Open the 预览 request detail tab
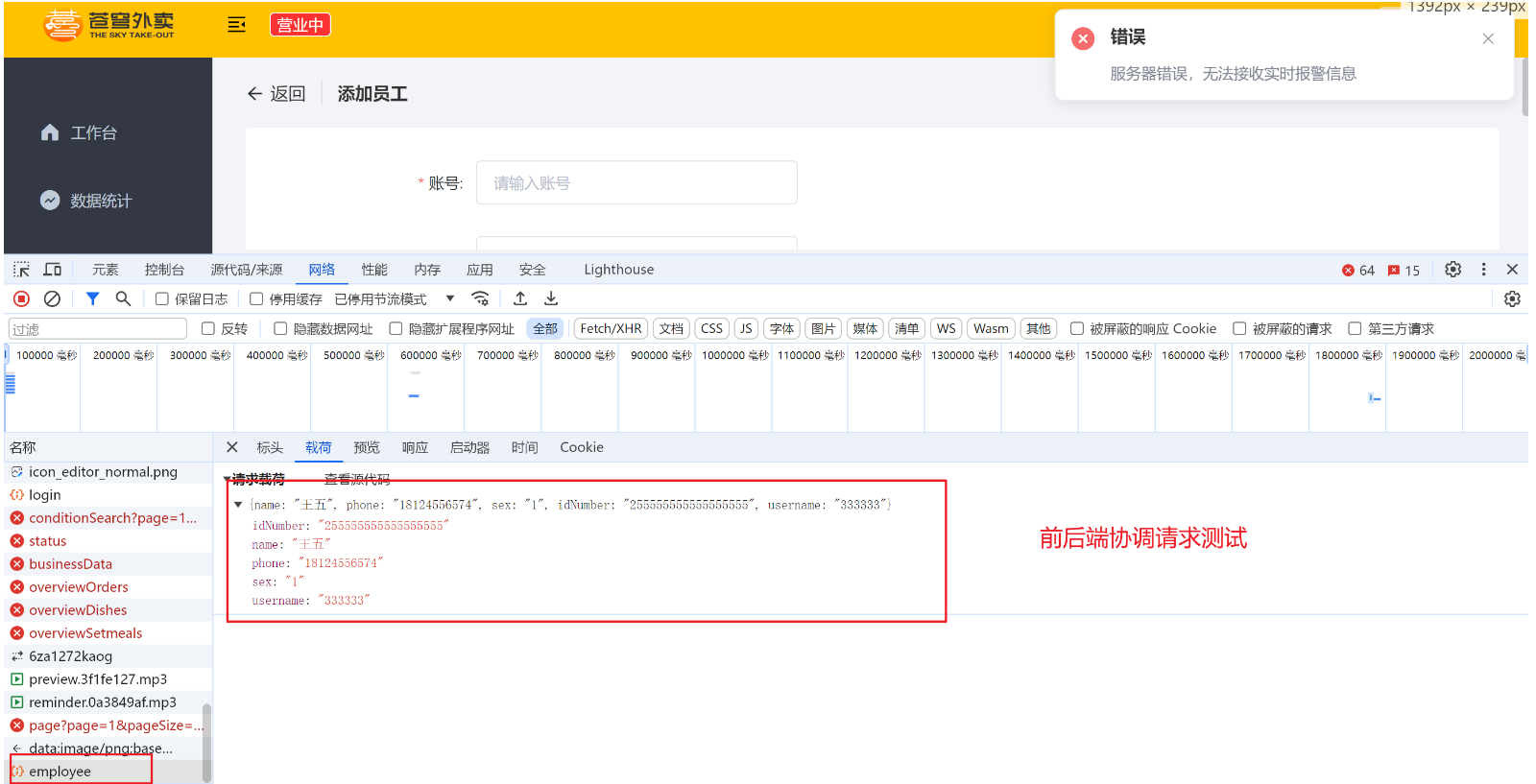Image resolution: width=1536 pixels, height=784 pixels. (367, 447)
